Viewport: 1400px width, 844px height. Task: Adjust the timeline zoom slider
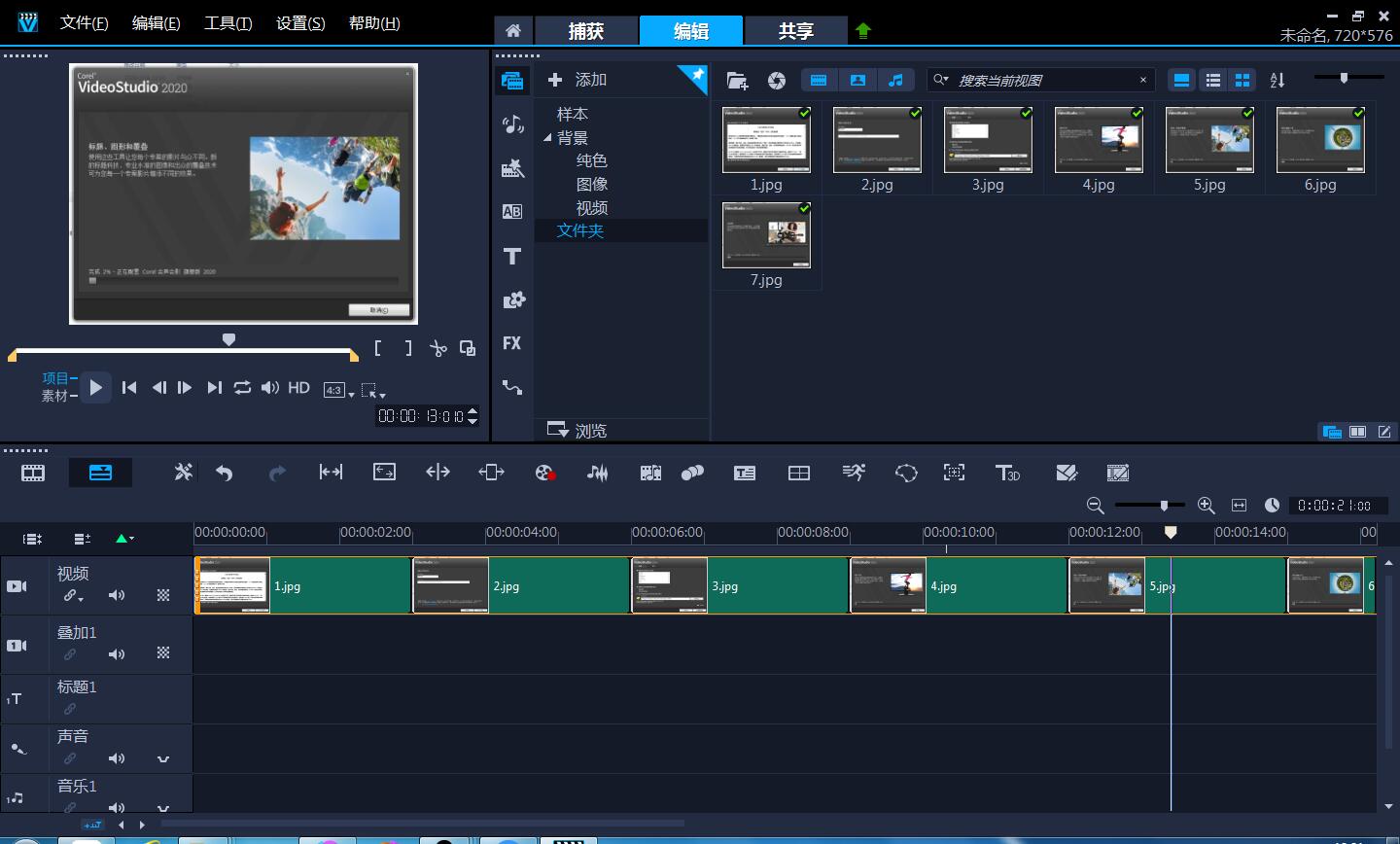tap(1164, 506)
